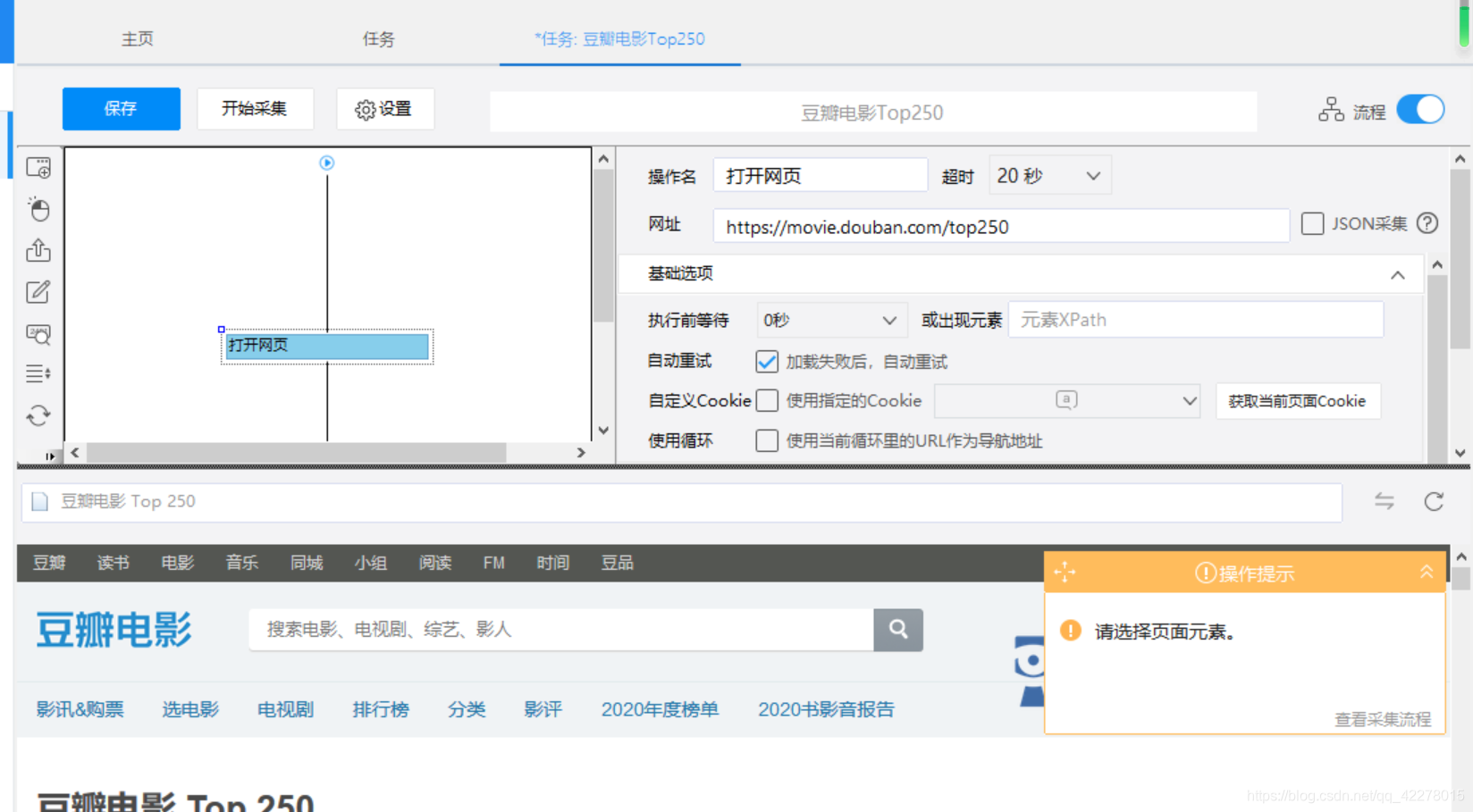Click the move handle on 操作提示 panel
Image resolution: width=1473 pixels, height=812 pixels.
pos(1065,573)
